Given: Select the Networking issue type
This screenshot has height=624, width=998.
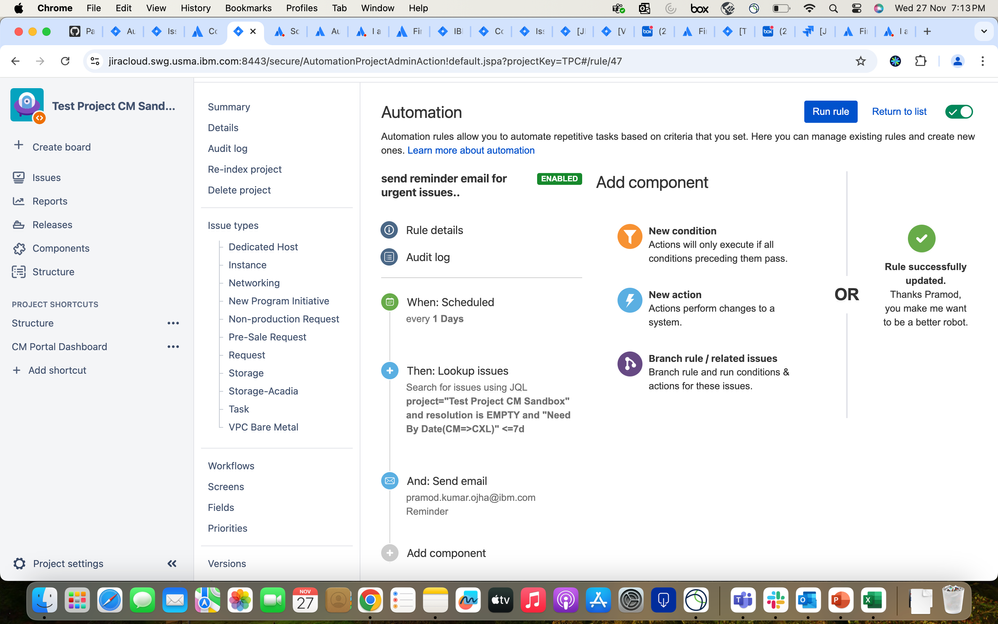Looking at the screenshot, I should (x=254, y=283).
